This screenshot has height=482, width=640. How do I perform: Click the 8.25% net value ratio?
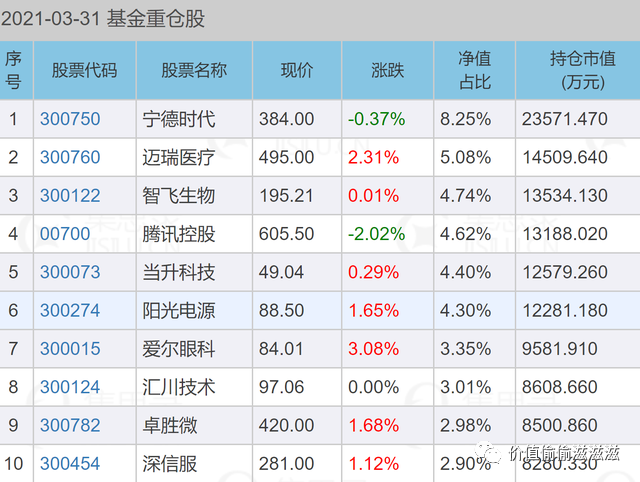coord(465,119)
